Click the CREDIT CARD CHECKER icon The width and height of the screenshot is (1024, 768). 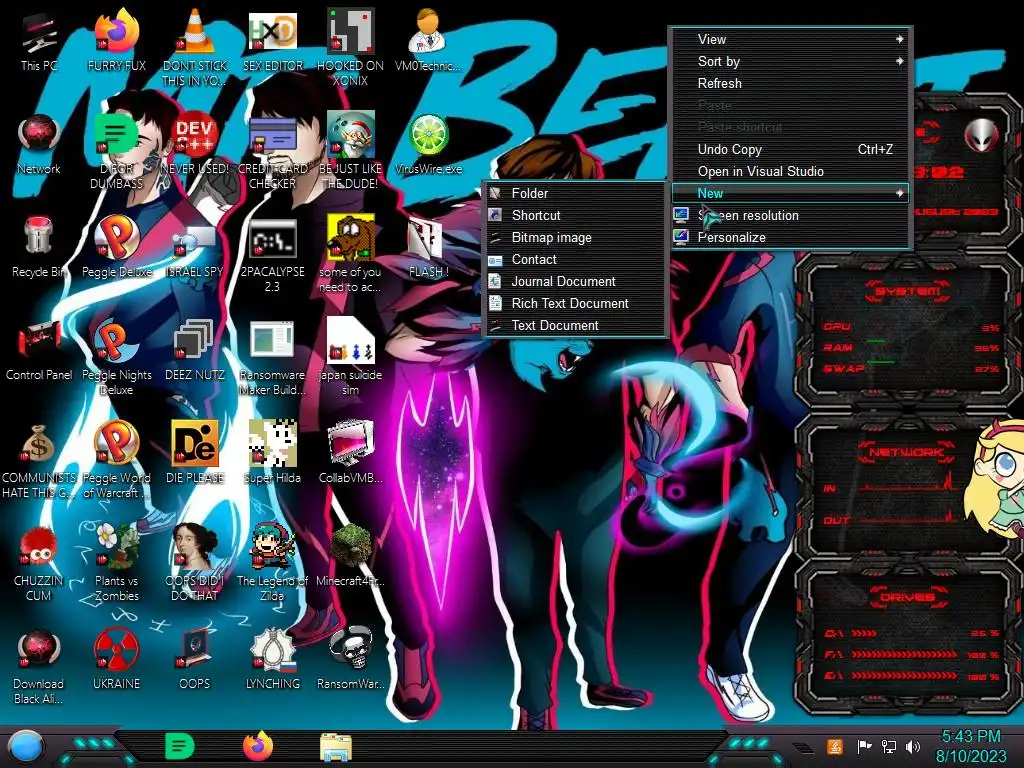pyautogui.click(x=272, y=151)
